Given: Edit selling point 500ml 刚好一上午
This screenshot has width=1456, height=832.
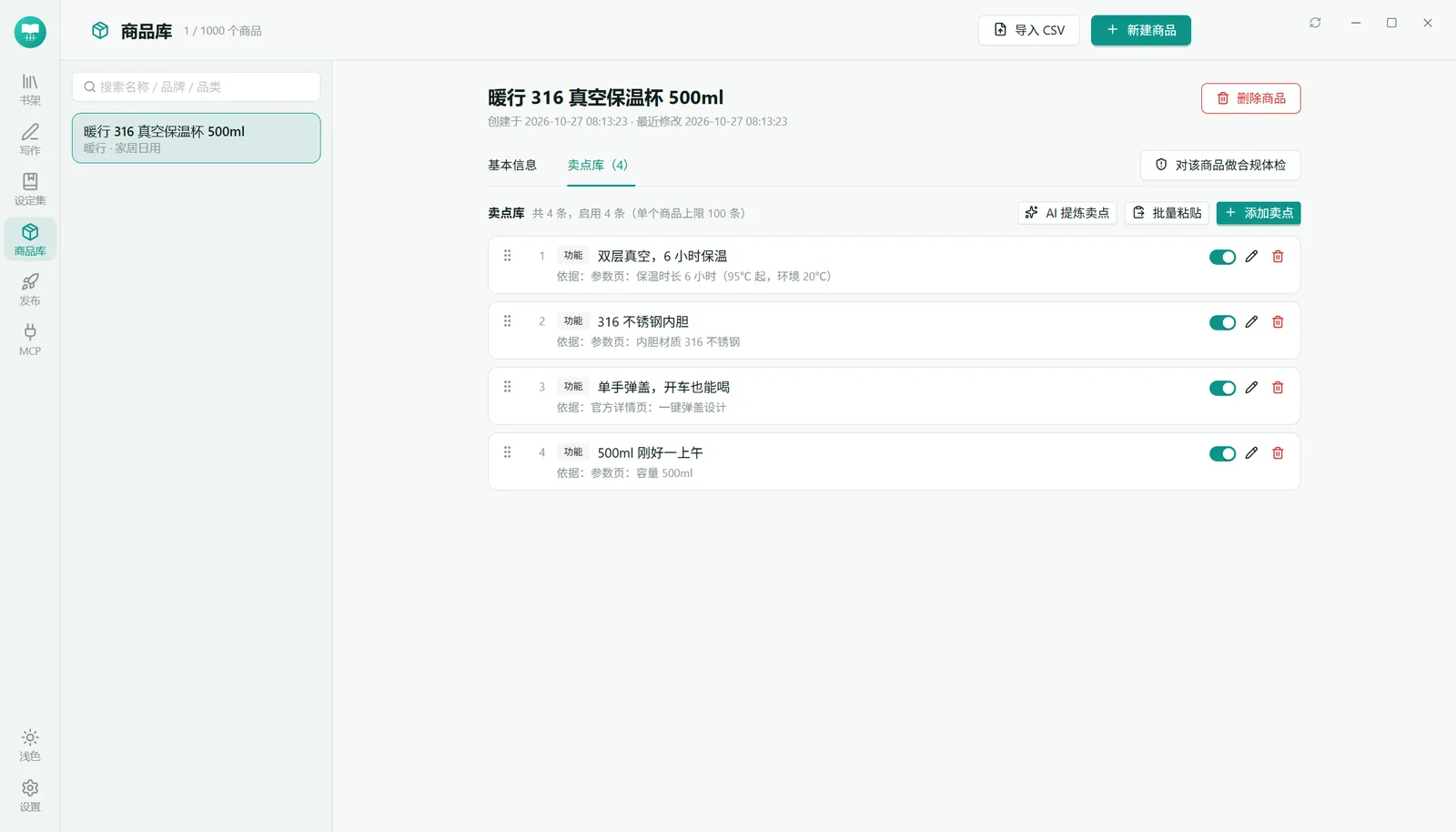Looking at the screenshot, I should [x=1251, y=453].
